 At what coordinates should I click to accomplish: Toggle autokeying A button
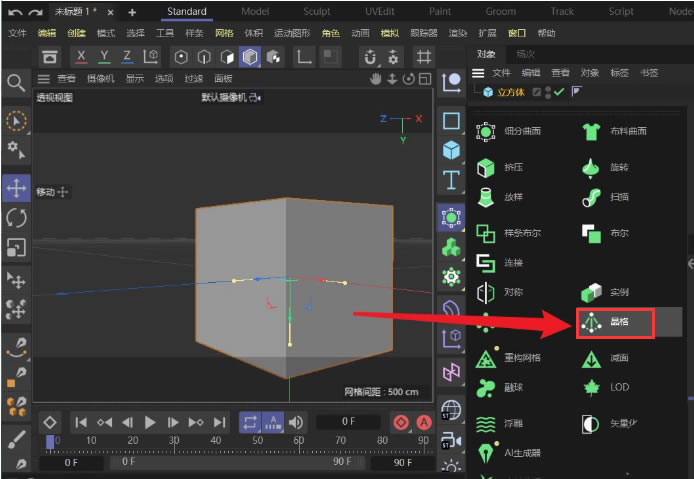click(424, 423)
